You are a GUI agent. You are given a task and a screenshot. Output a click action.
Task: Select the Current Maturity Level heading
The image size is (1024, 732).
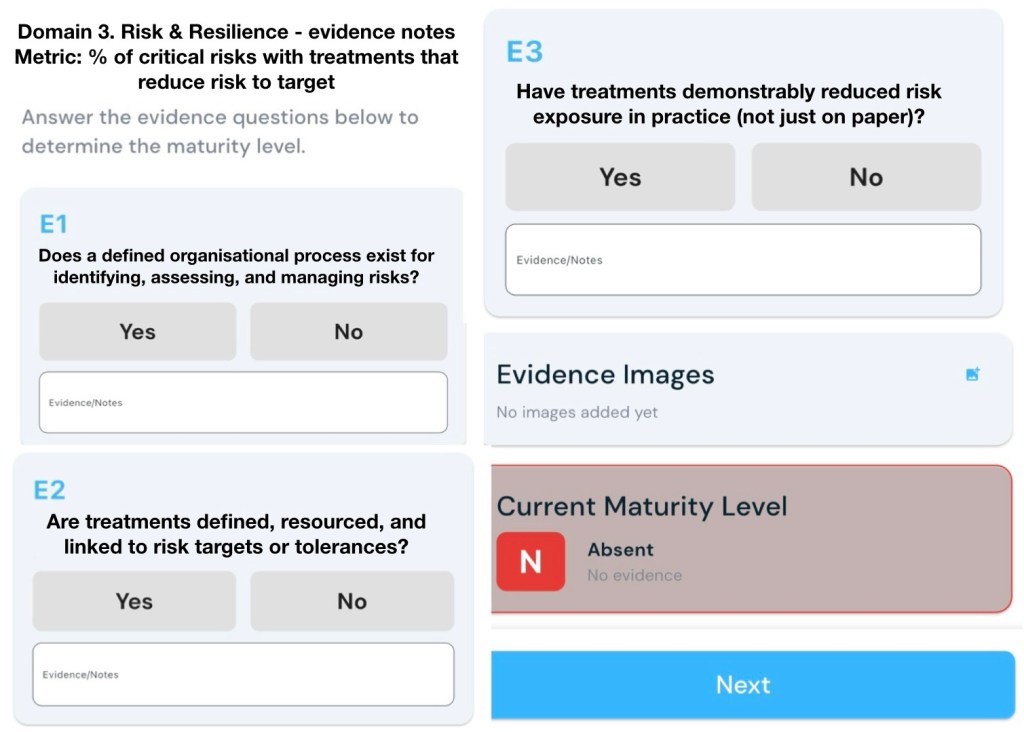[642, 506]
